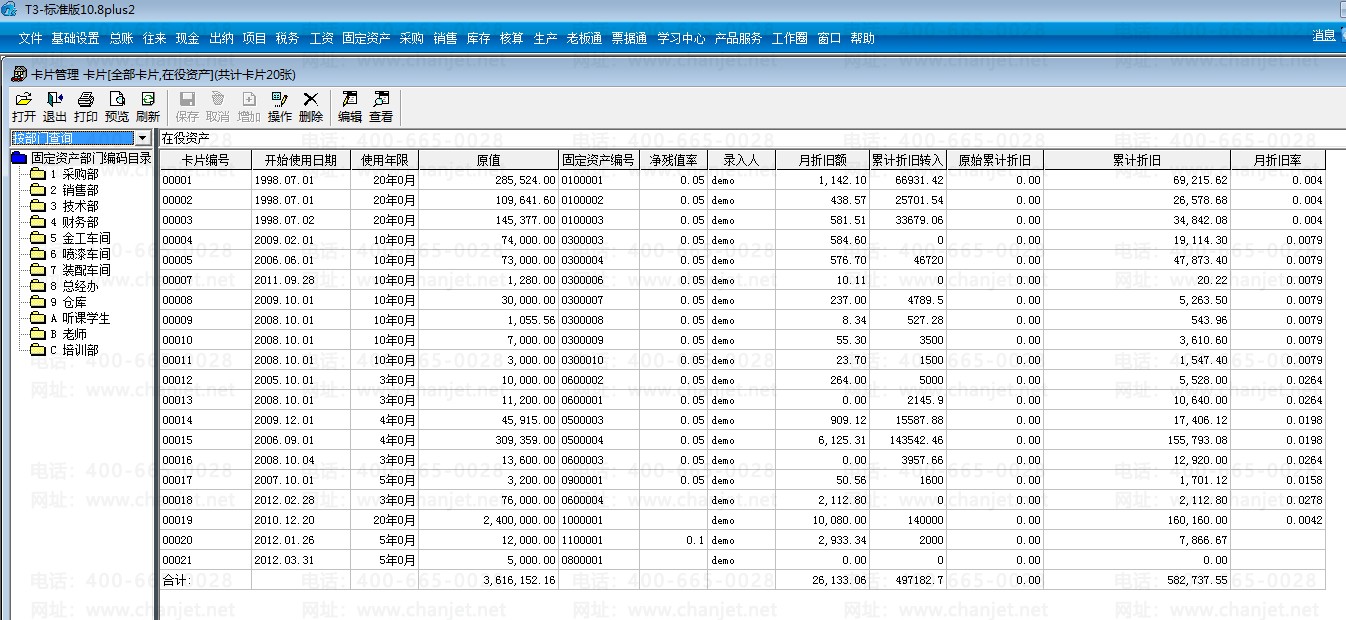The image size is (1346, 620).
Task: Click the 打开 (Open) toolbar icon
Action: pos(24,107)
